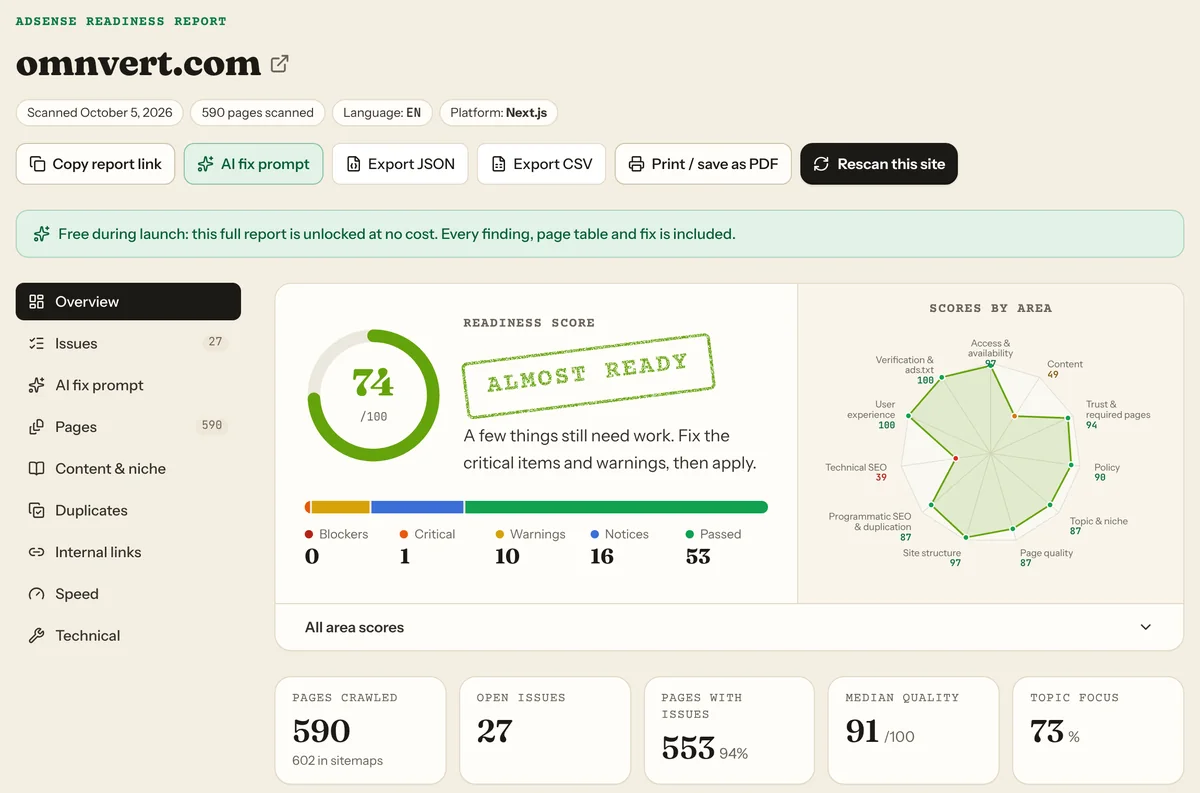Click the Content 49 radar label

click(1065, 369)
